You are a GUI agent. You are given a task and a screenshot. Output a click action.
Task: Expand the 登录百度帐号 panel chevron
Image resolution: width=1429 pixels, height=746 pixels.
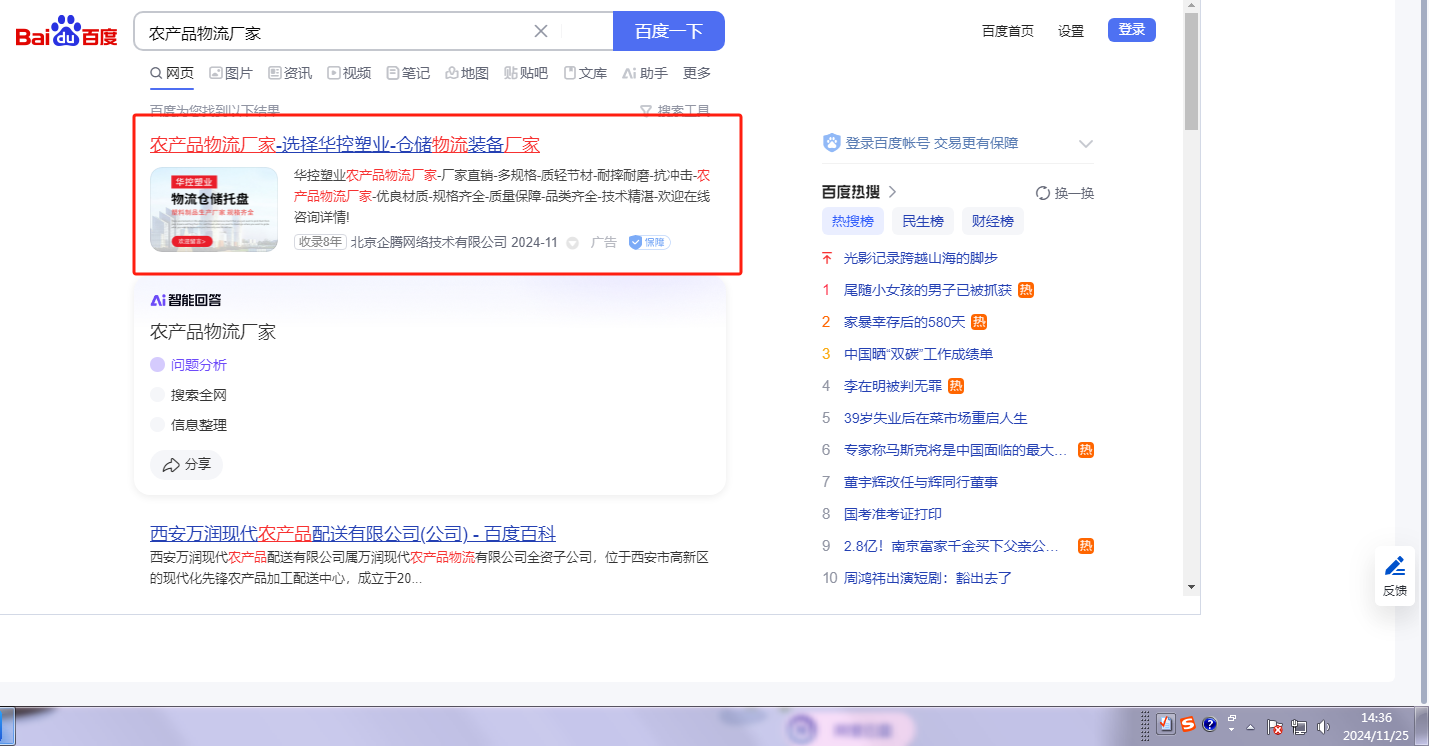(x=1086, y=144)
